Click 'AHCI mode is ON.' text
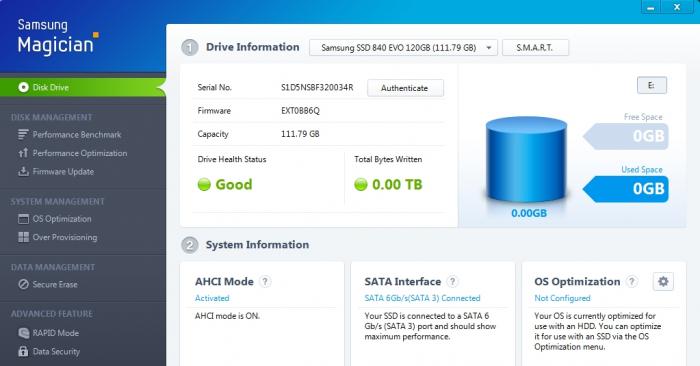Image resolution: width=700 pixels, height=366 pixels. click(227, 316)
